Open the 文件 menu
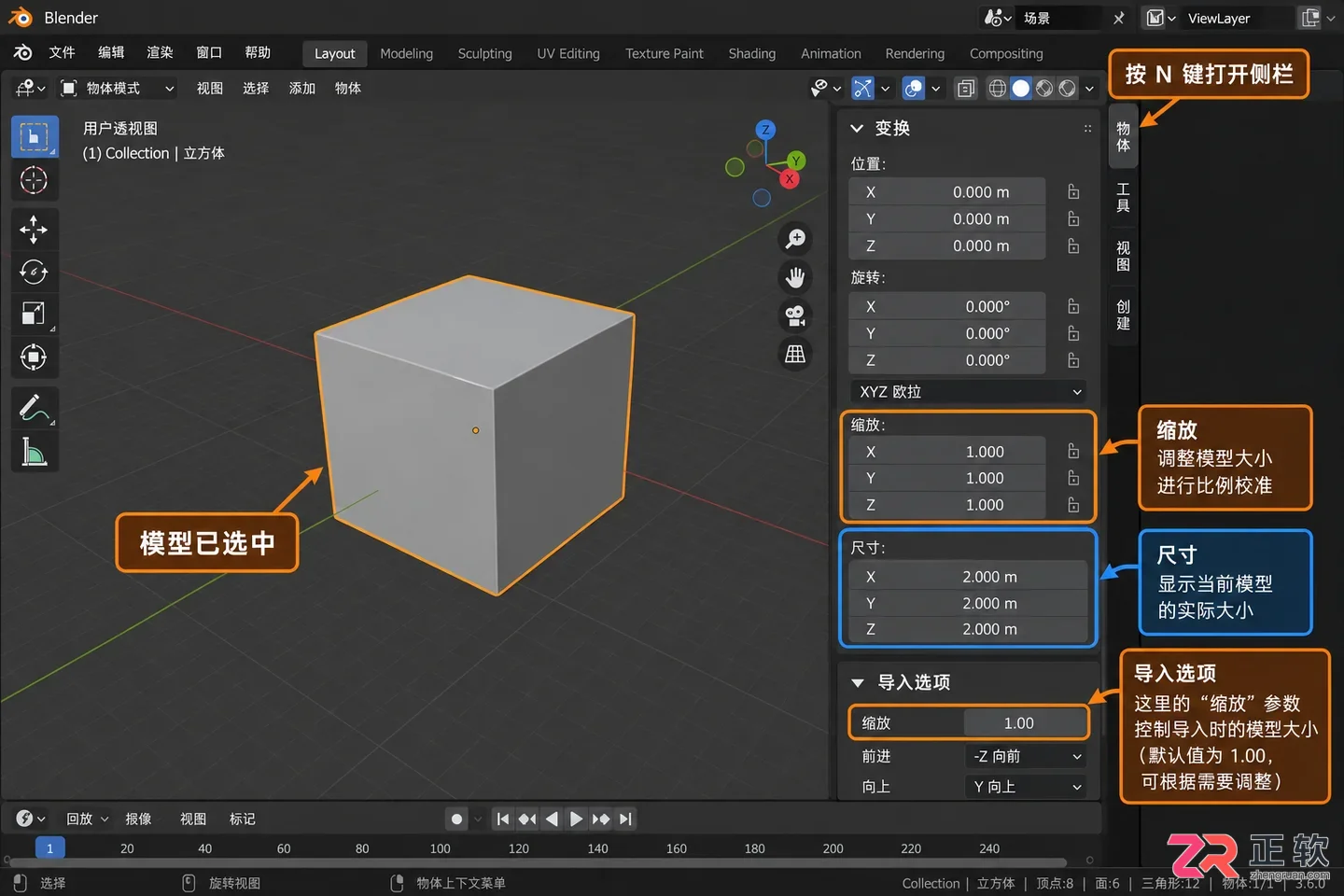 point(62,53)
